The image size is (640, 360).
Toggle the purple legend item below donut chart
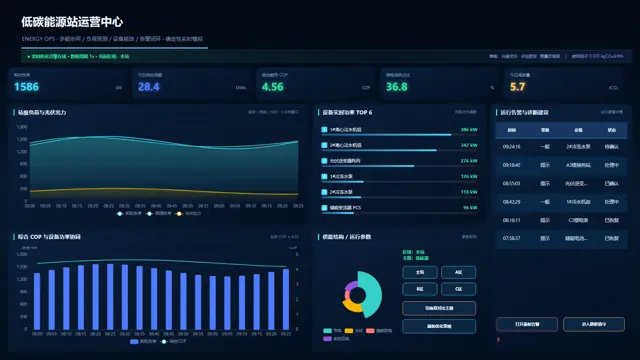(x=327, y=339)
